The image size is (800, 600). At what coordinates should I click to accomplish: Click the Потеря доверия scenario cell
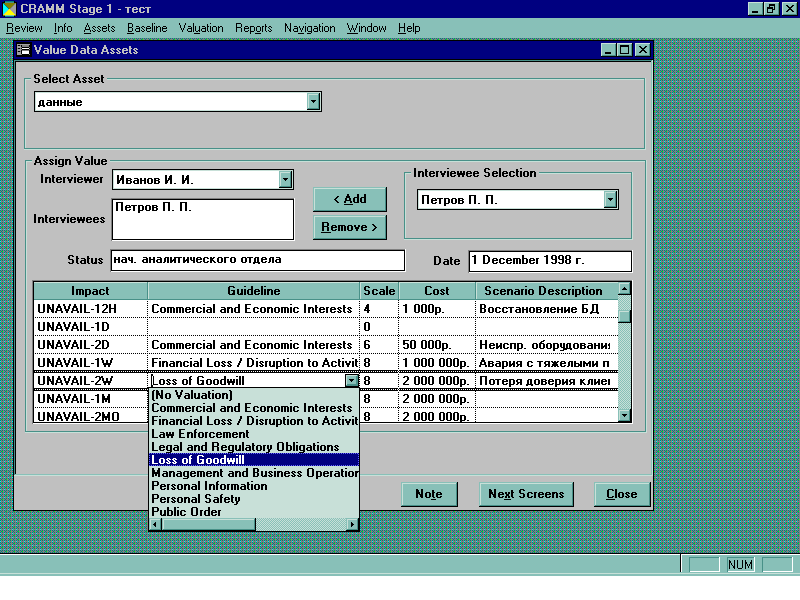[546, 381]
